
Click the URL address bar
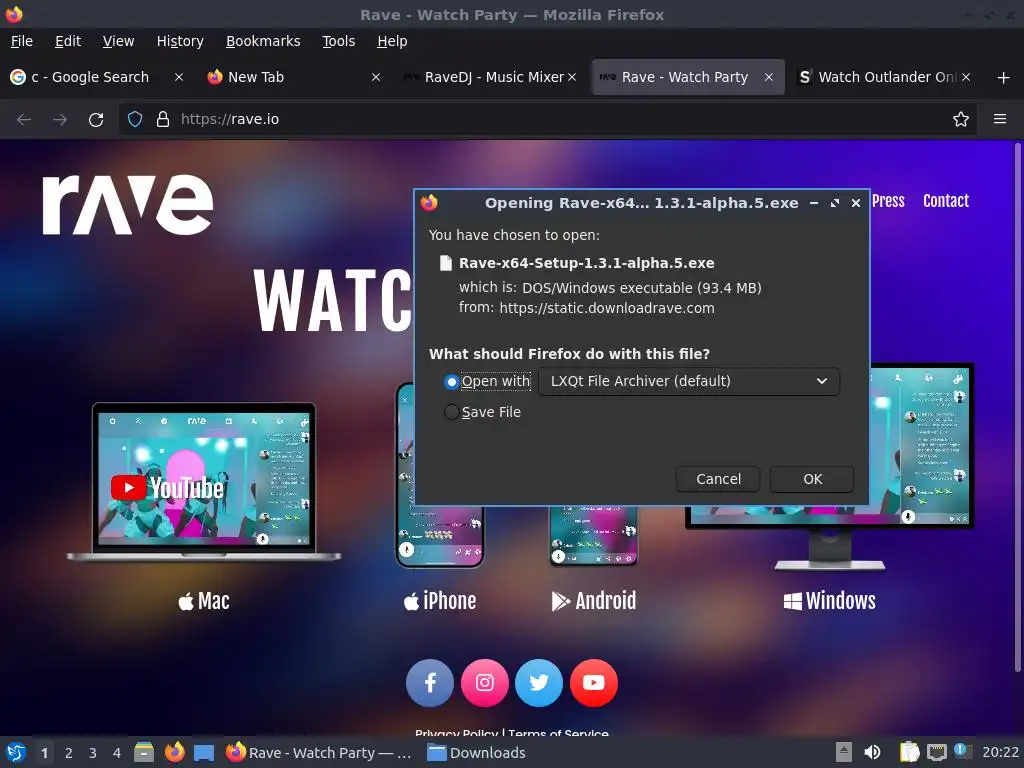point(549,120)
